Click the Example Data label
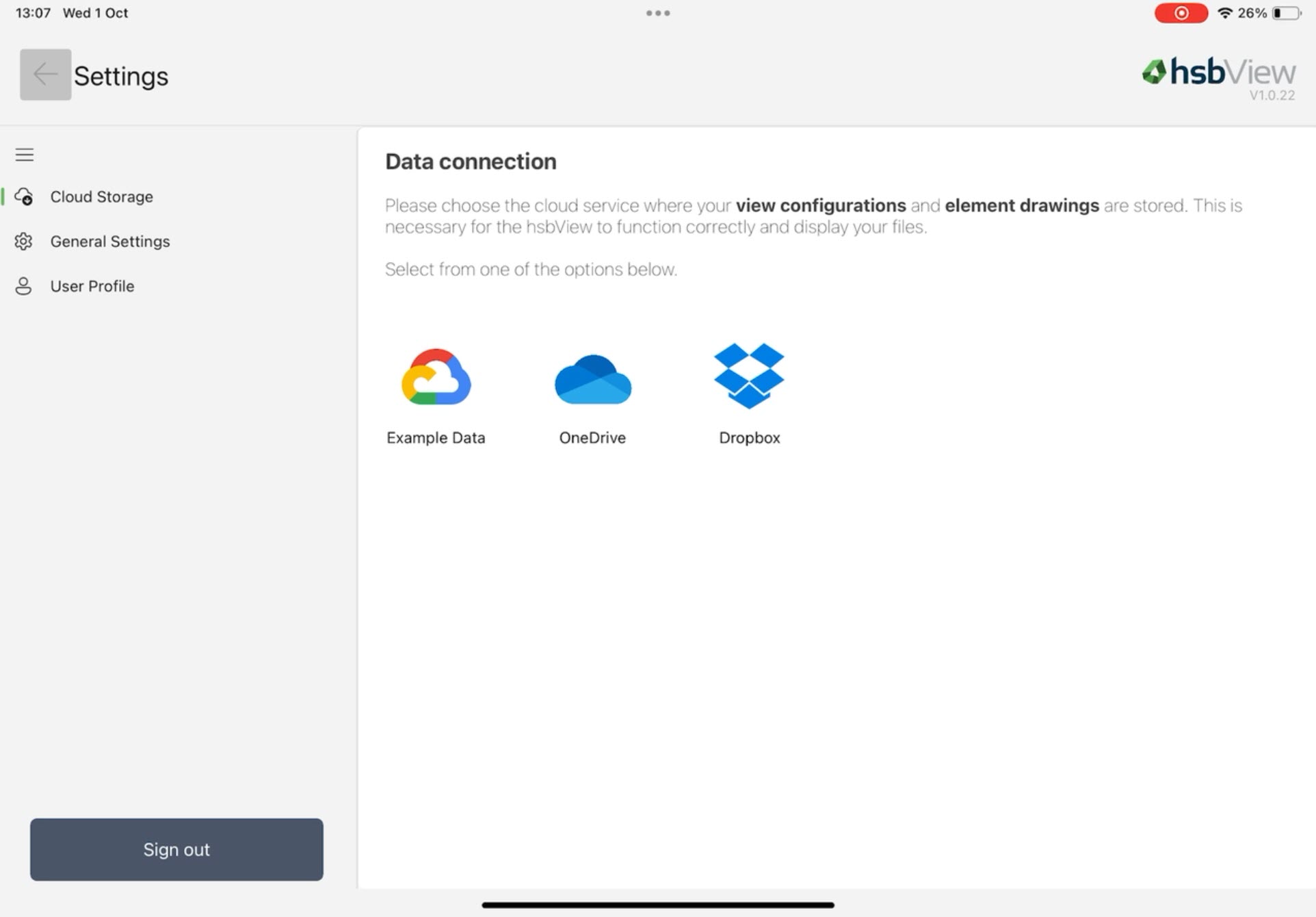The image size is (1316, 917). click(x=436, y=438)
